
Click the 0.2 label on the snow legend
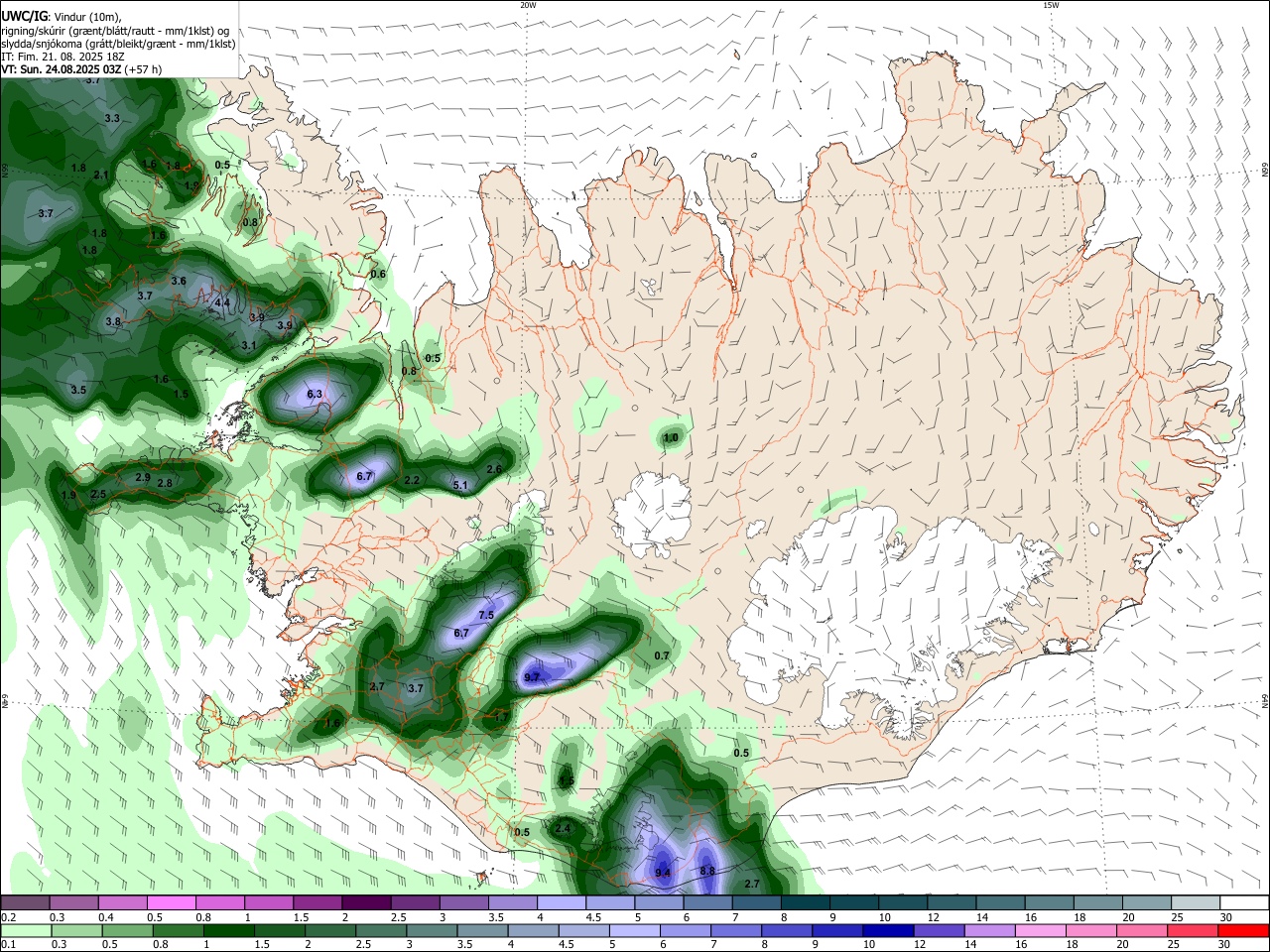(8, 917)
